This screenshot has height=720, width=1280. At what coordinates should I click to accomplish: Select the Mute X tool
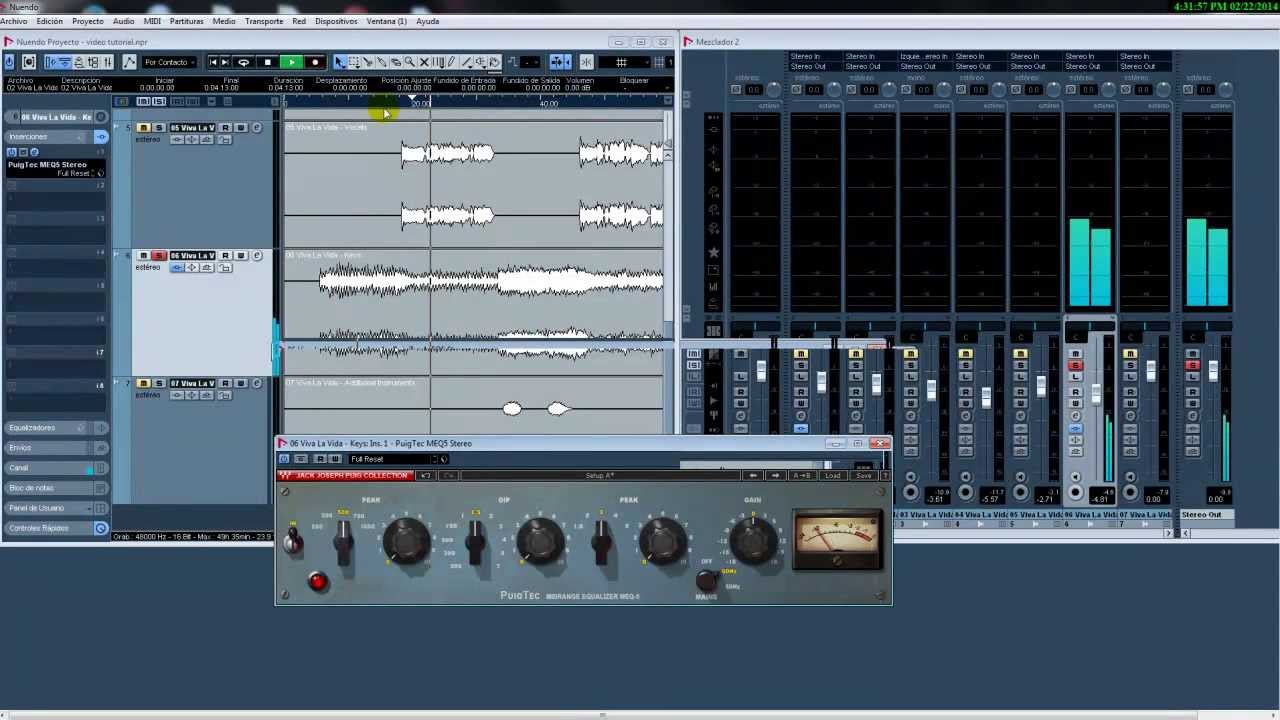(x=423, y=62)
